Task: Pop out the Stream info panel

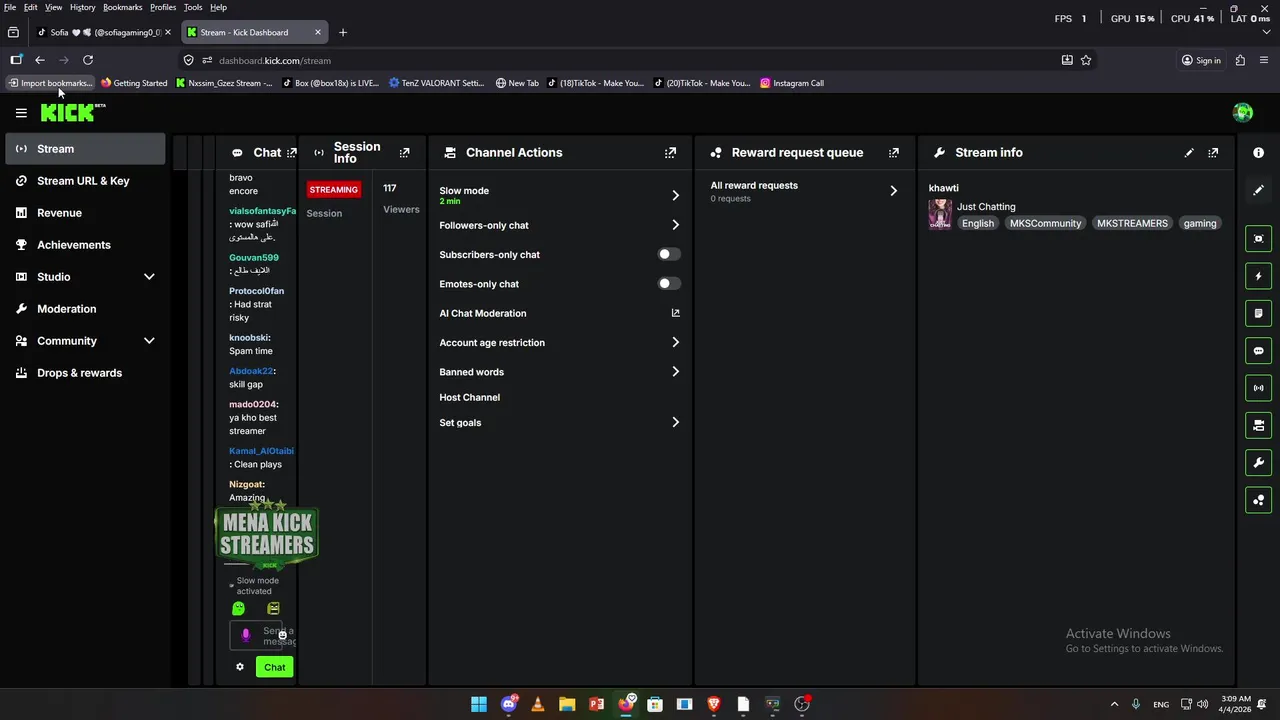Action: coord(1213,153)
